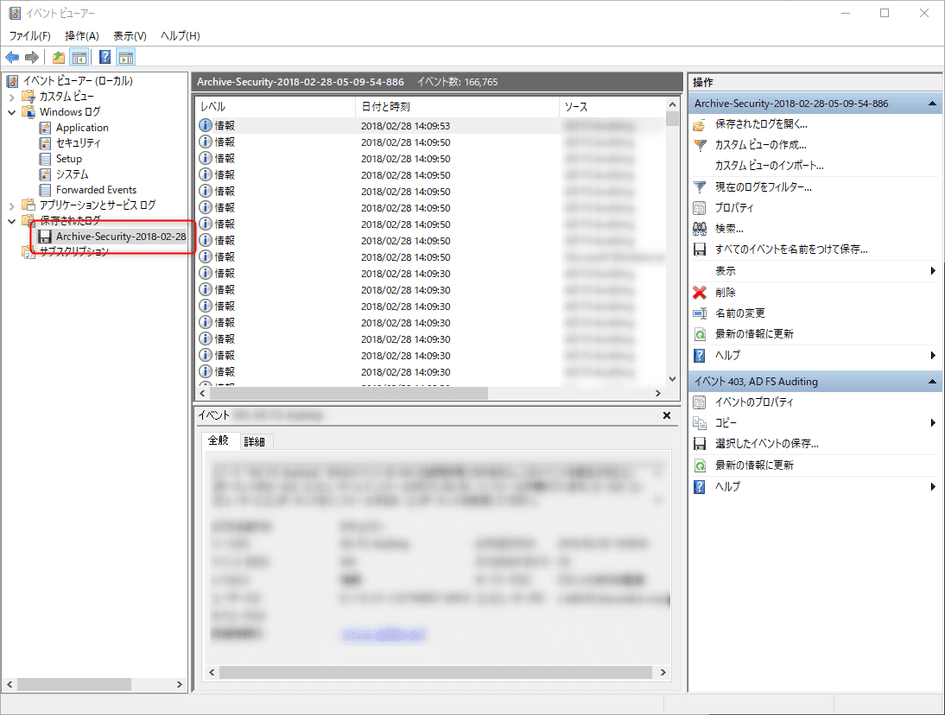The image size is (945, 715).
Task: Collapse the Archive-Security actions section arrow
Action: (x=934, y=103)
